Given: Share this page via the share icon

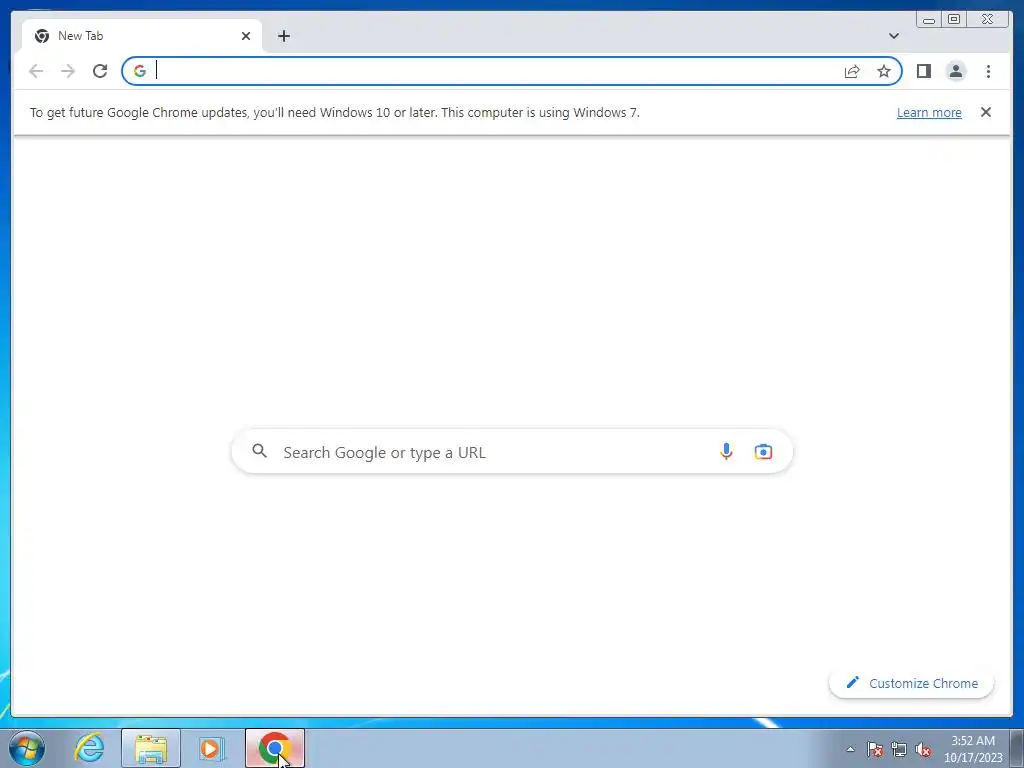Looking at the screenshot, I should point(852,71).
